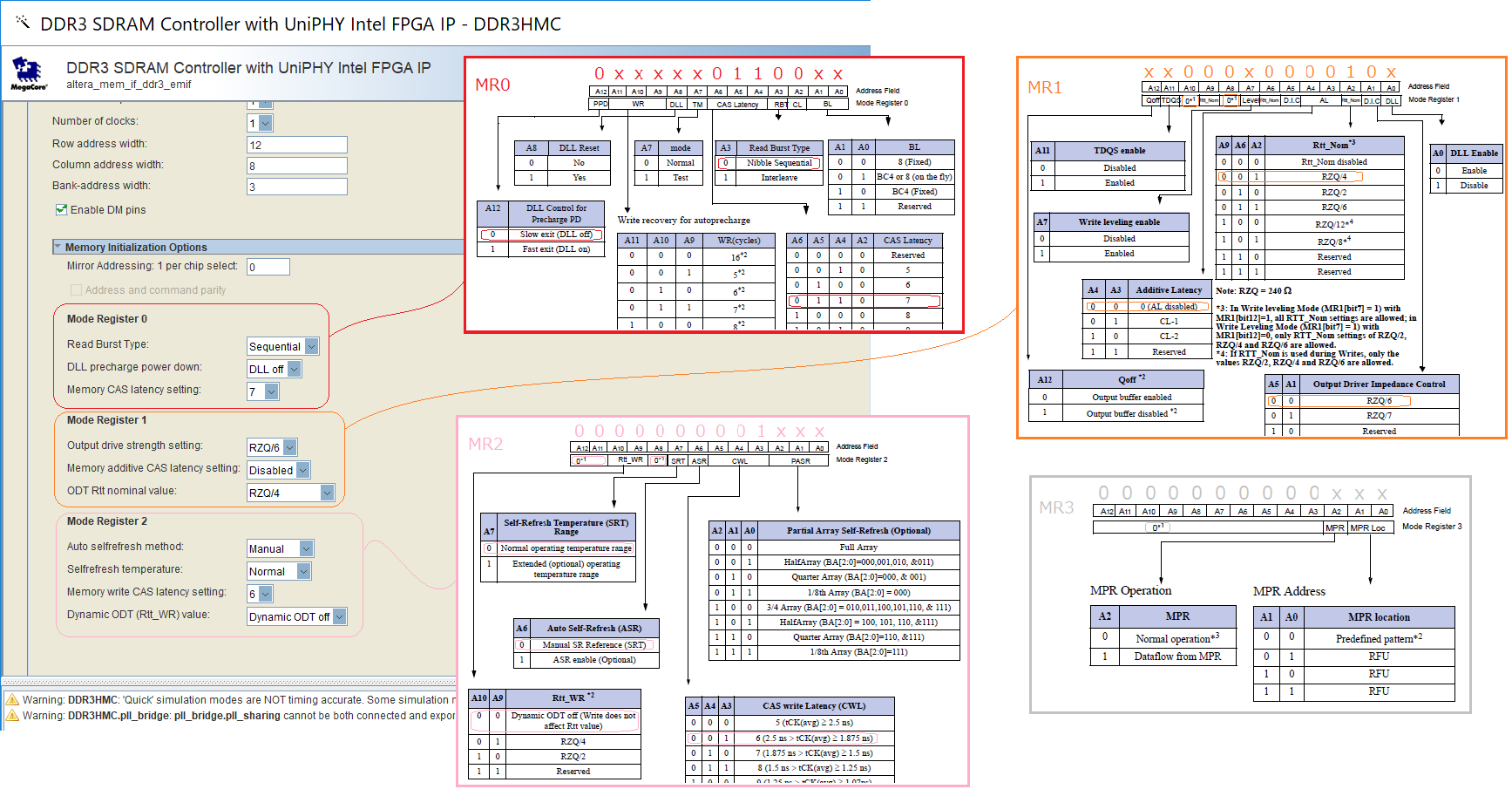1512x796 pixels.
Task: Click the Column address width field
Action: tap(296, 166)
